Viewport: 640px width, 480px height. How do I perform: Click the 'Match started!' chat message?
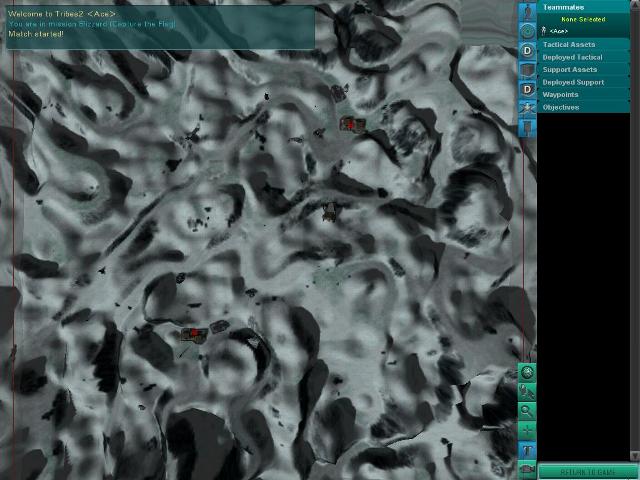(36, 34)
